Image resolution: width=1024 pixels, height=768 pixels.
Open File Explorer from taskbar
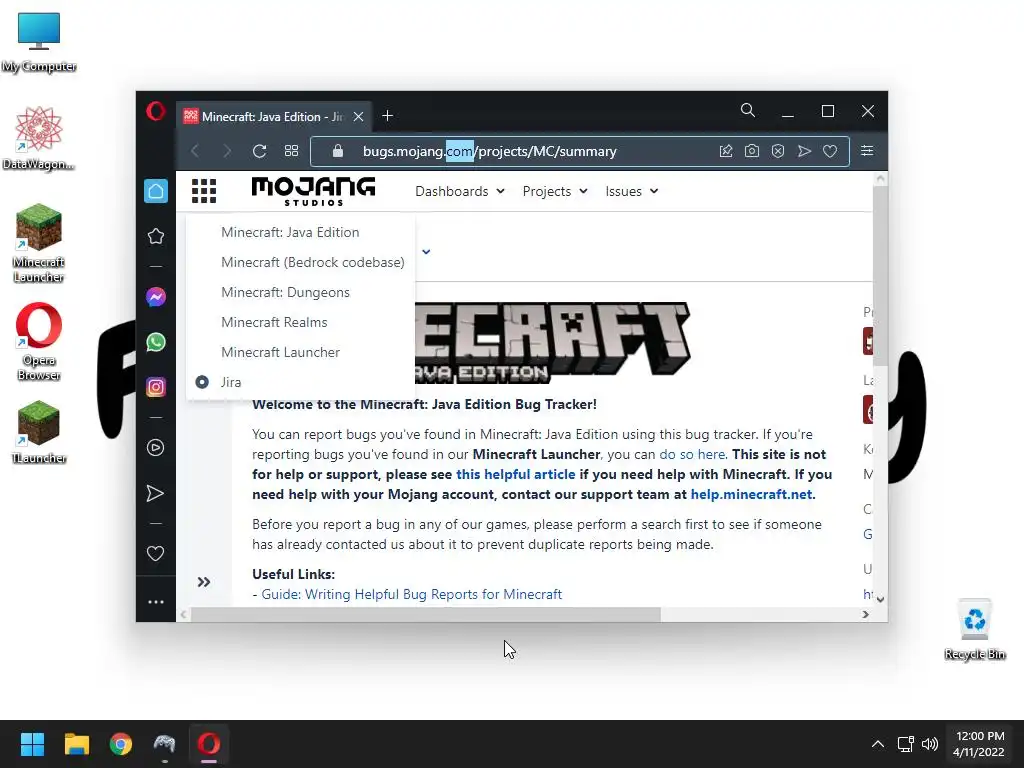click(76, 744)
